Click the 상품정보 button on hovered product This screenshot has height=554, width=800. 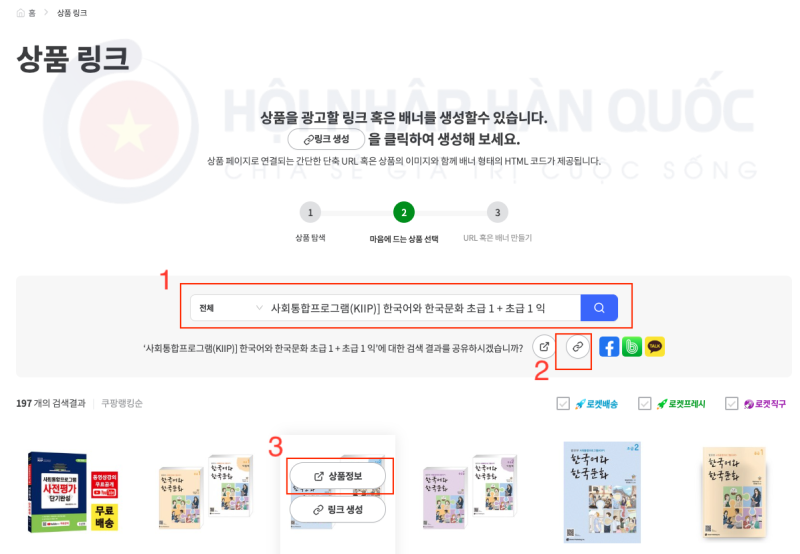tap(338, 476)
